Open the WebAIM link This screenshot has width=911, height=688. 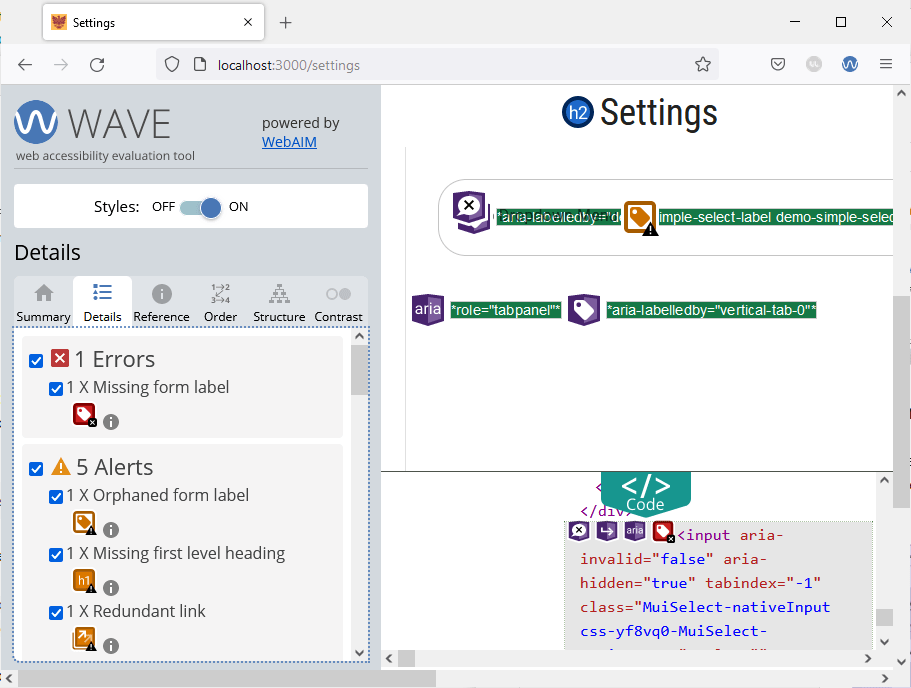(289, 142)
